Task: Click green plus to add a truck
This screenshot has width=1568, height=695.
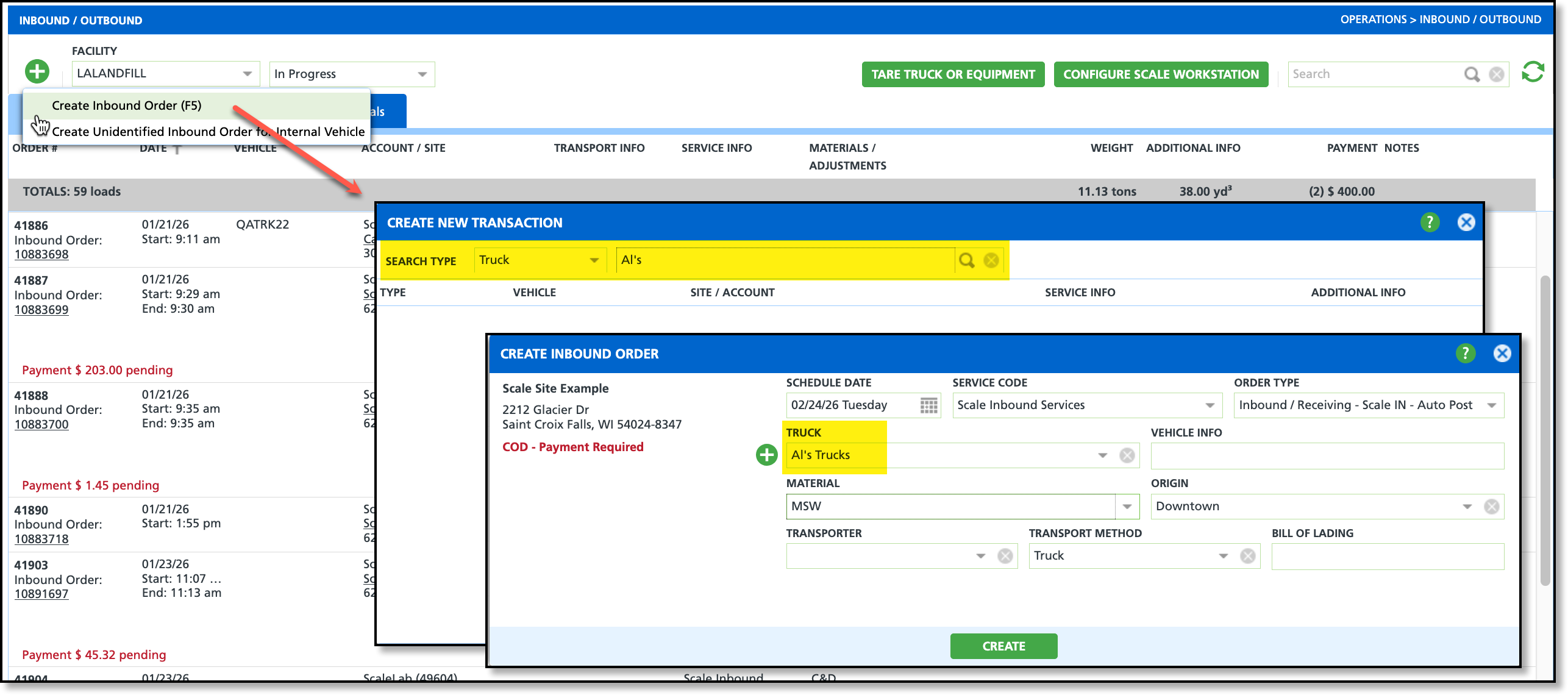Action: click(x=766, y=455)
